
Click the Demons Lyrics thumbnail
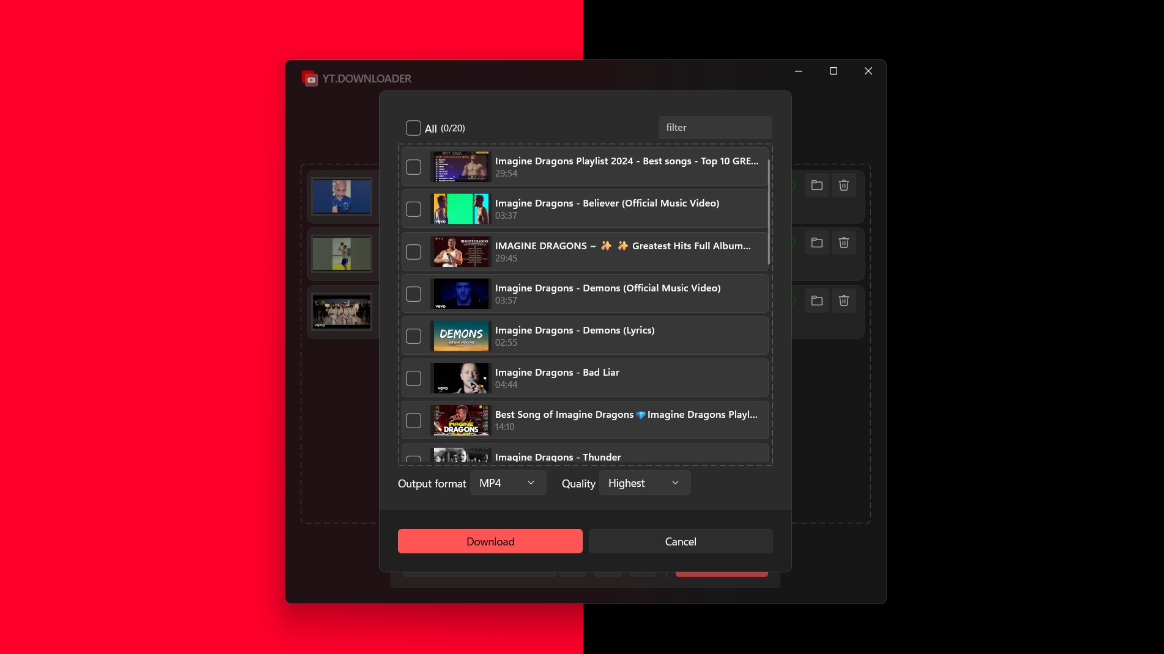(461, 336)
